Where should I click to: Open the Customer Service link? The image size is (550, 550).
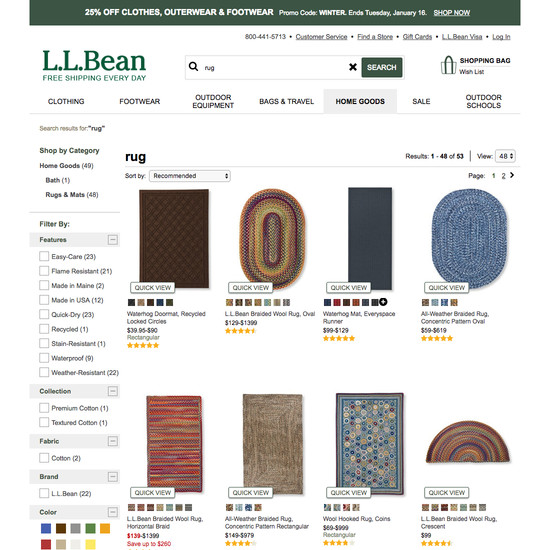click(x=321, y=37)
